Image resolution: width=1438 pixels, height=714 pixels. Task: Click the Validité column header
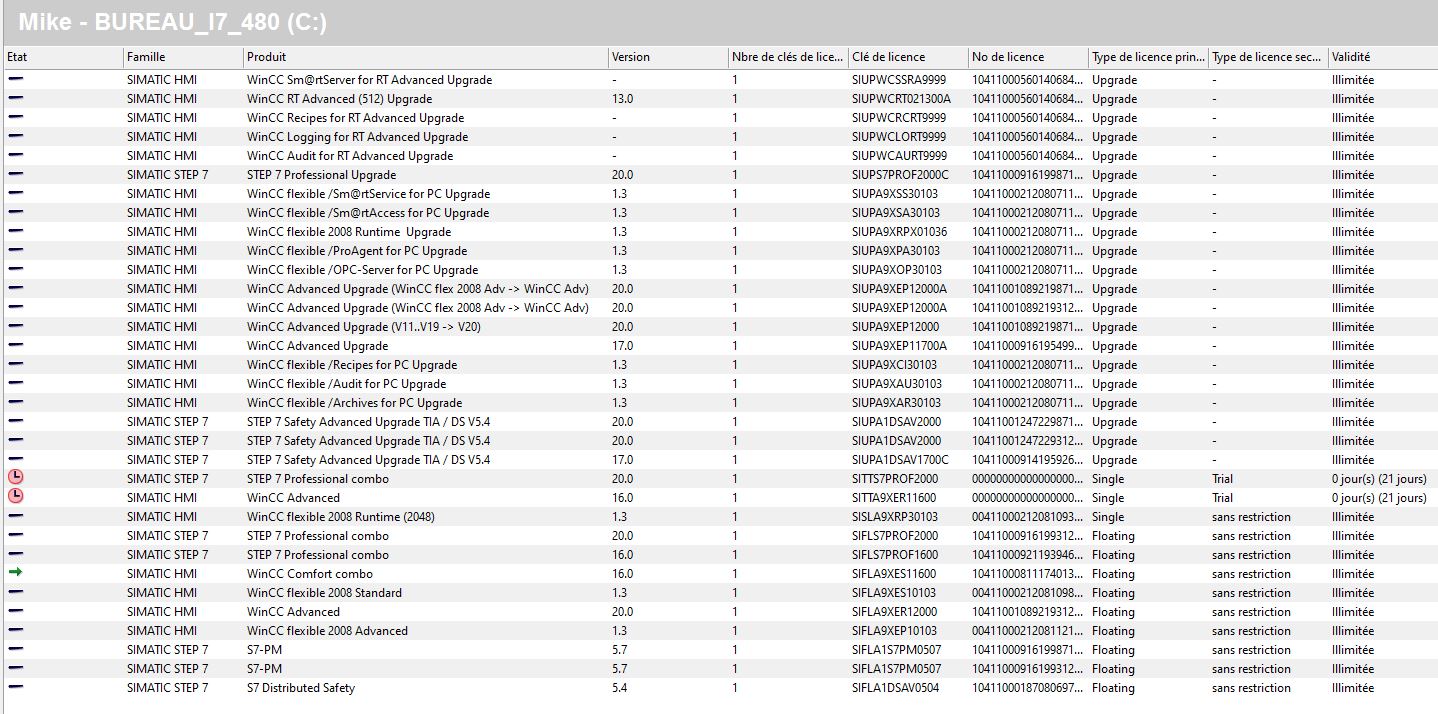(x=1350, y=57)
